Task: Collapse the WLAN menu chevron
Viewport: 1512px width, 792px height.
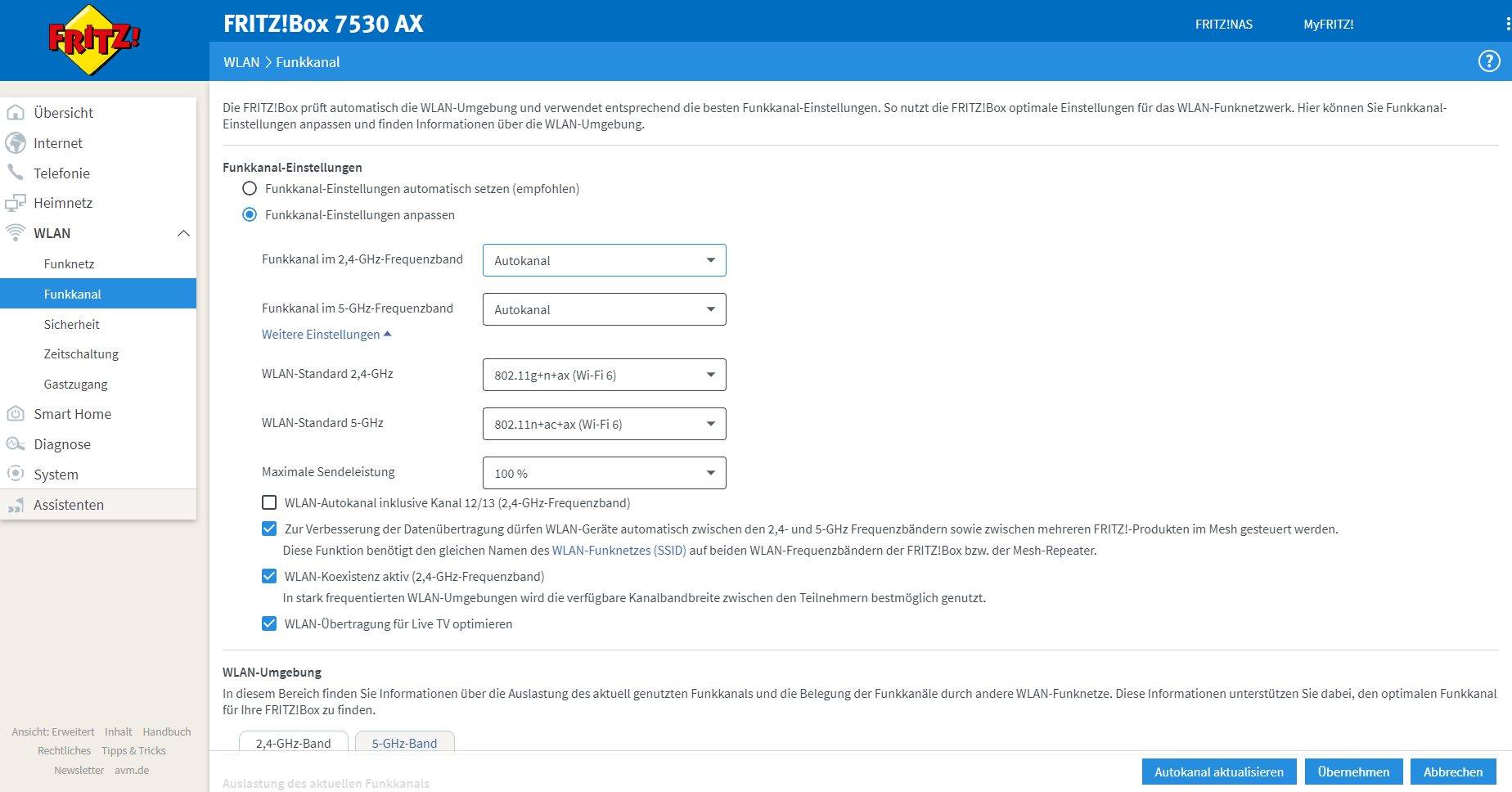Action: 183,233
